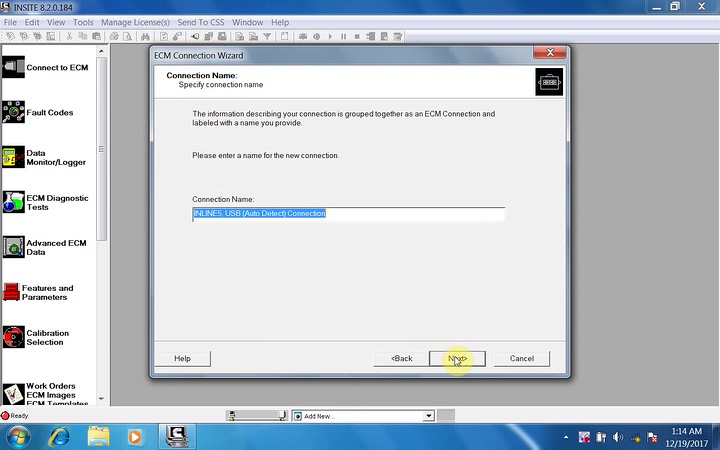The image size is (720, 450).
Task: Launch Internet Explorer from taskbar
Action: click(59, 437)
